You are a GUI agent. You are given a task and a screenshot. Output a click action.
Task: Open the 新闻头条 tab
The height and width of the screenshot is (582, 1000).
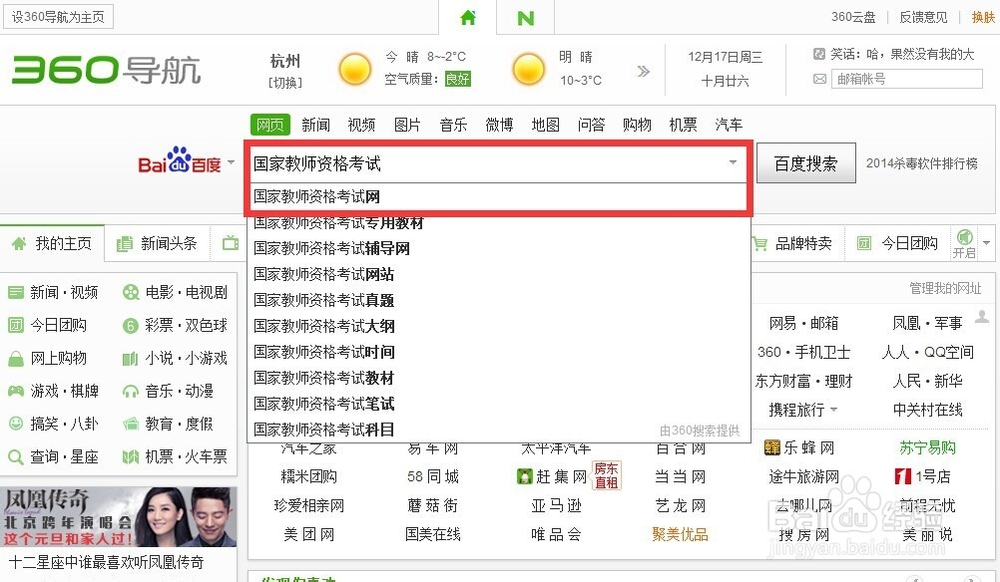[158, 244]
